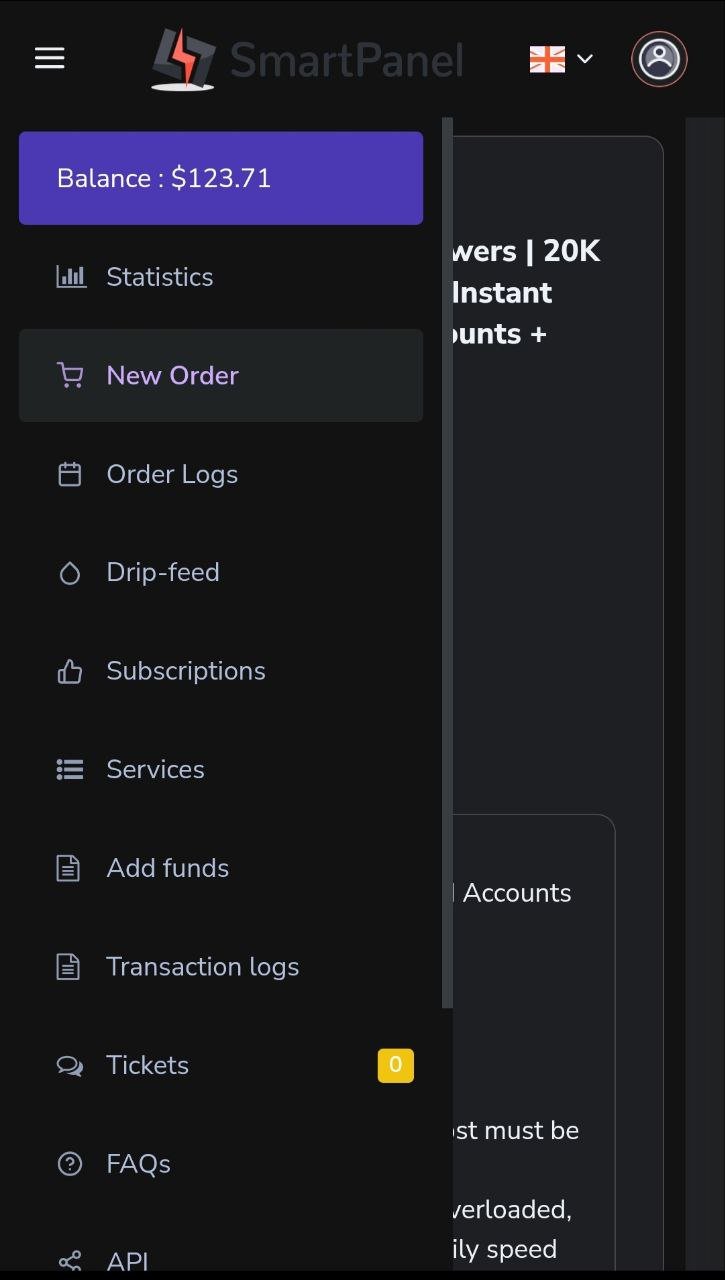Click the yellow tickets count badge
This screenshot has height=1280, width=725.
pos(395,1065)
